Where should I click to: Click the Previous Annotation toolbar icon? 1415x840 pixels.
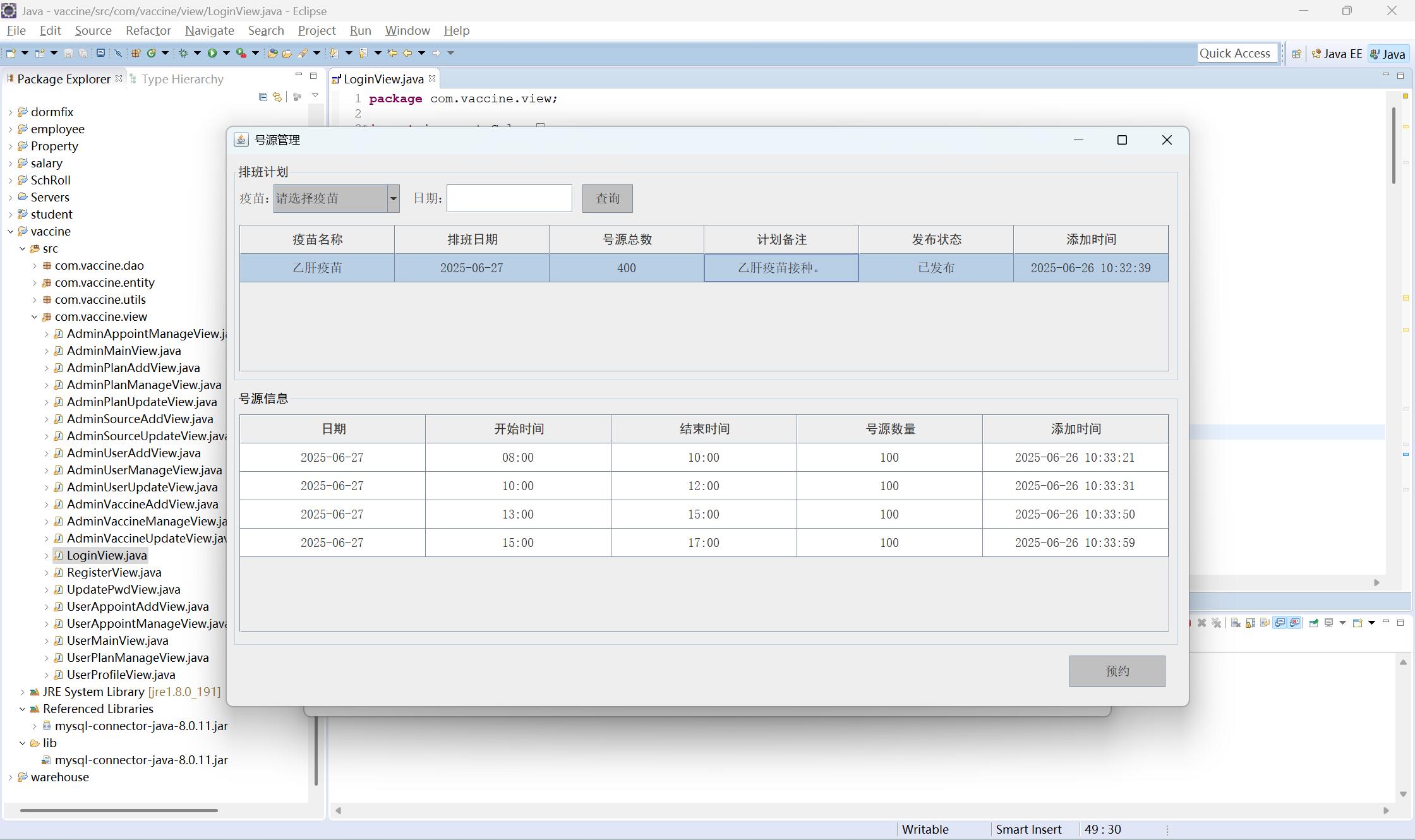pos(363,53)
